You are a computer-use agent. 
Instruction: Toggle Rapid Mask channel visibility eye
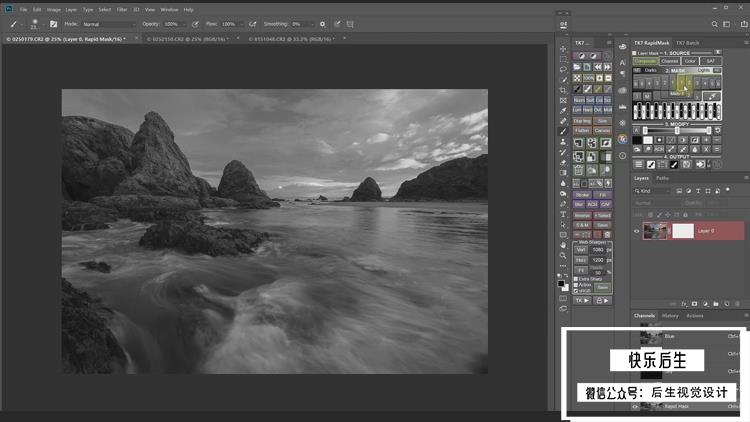(x=635, y=407)
